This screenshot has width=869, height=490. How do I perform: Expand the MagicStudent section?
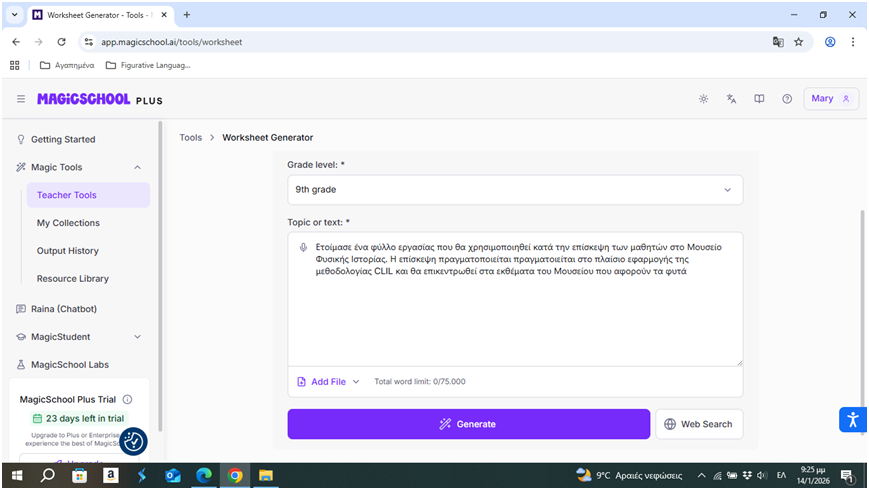click(x=137, y=337)
